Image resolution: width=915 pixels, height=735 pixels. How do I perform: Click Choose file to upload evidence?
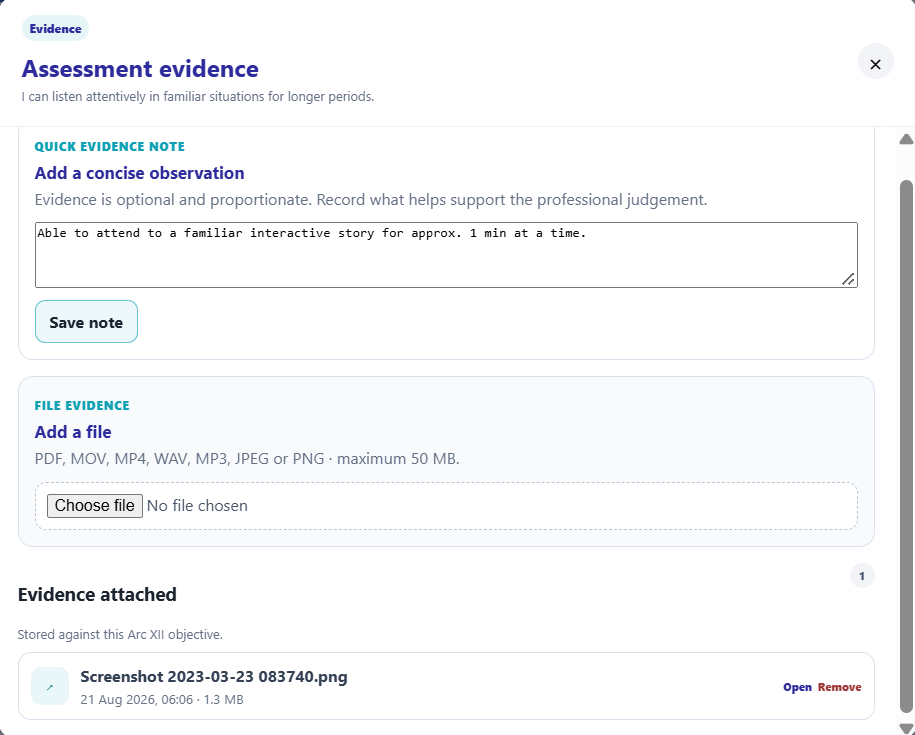(95, 506)
